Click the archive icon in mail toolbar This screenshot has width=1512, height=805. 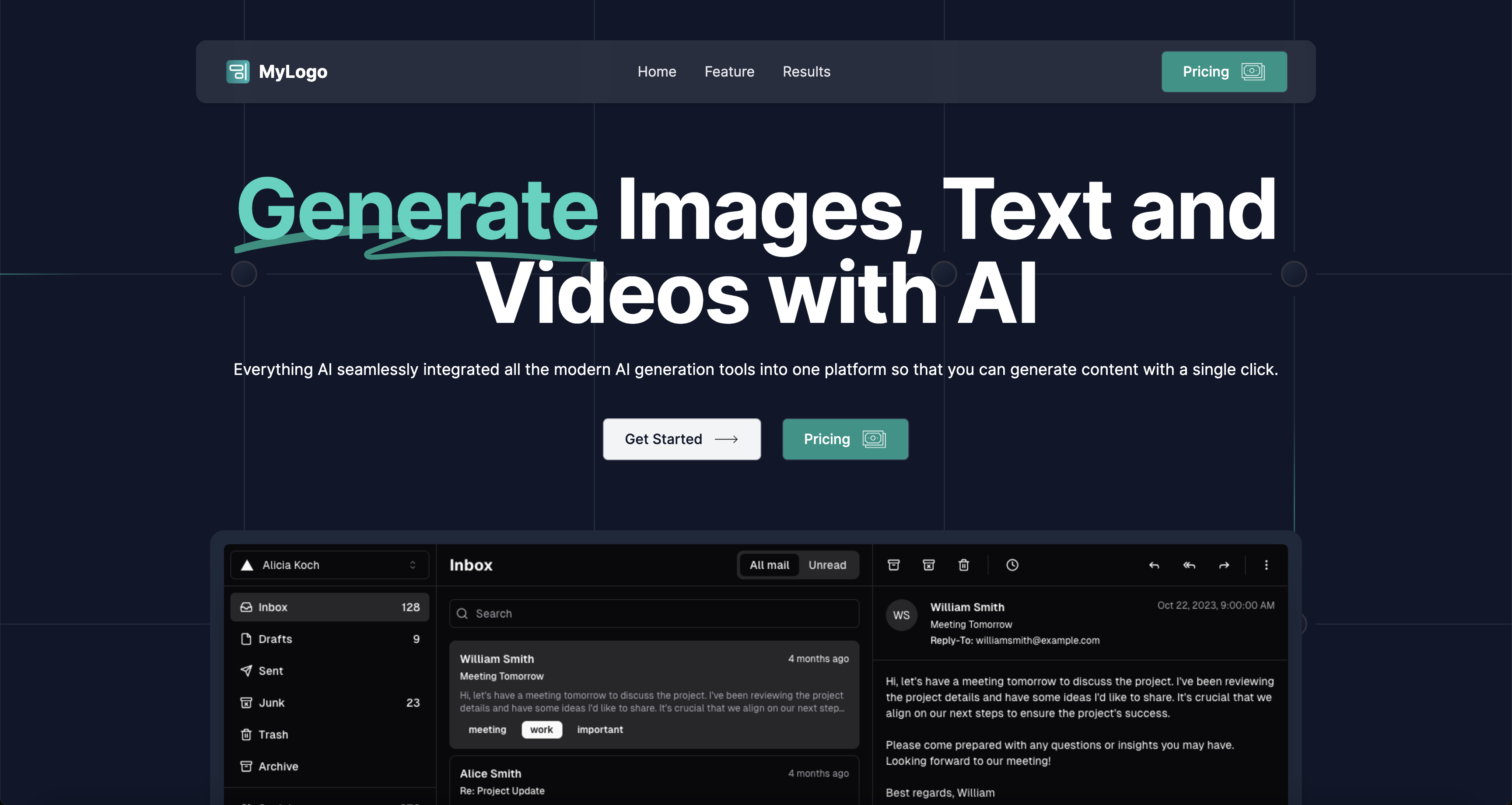[893, 565]
